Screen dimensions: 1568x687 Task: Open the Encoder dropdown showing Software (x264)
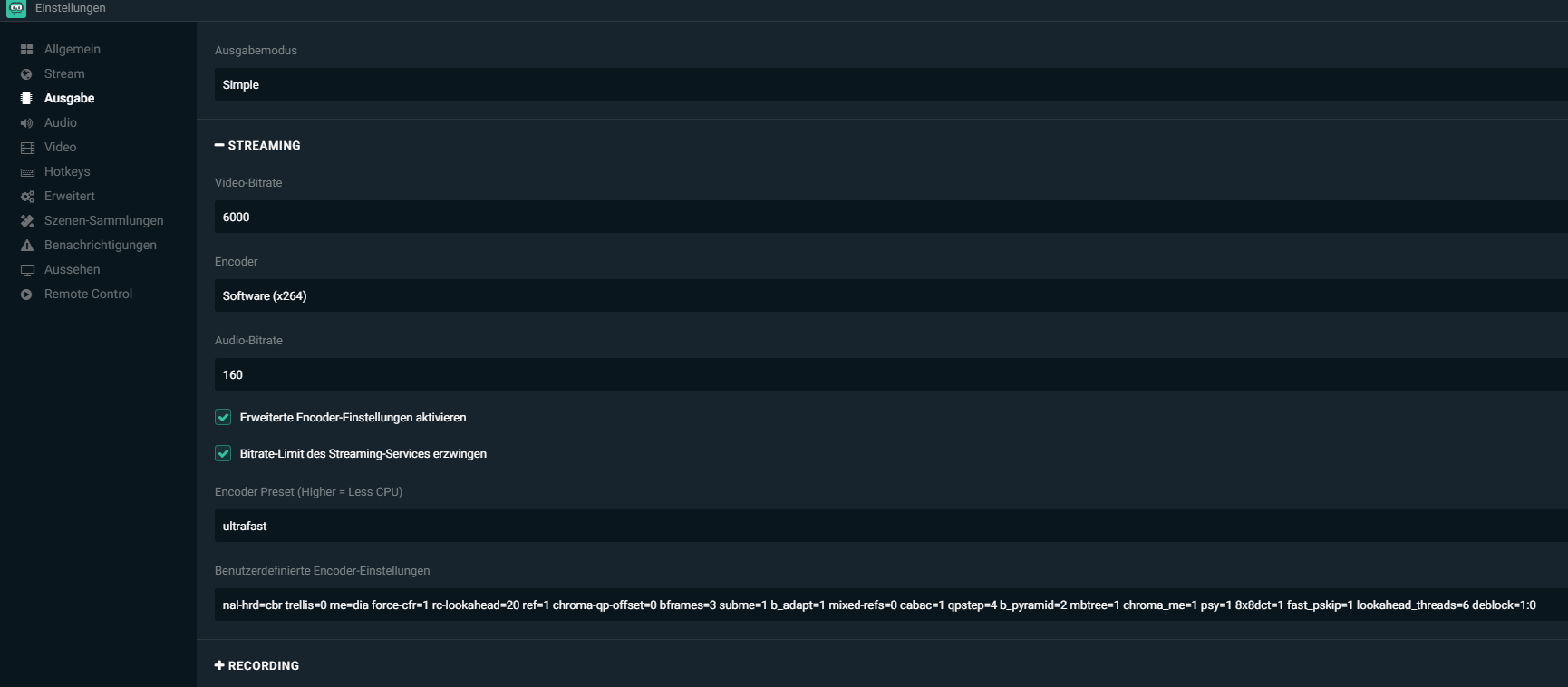pos(891,295)
